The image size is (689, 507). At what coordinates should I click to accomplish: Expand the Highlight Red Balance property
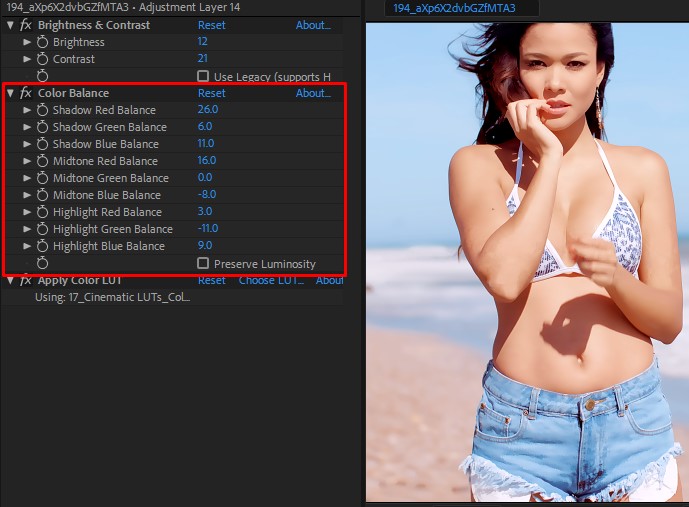point(27,212)
